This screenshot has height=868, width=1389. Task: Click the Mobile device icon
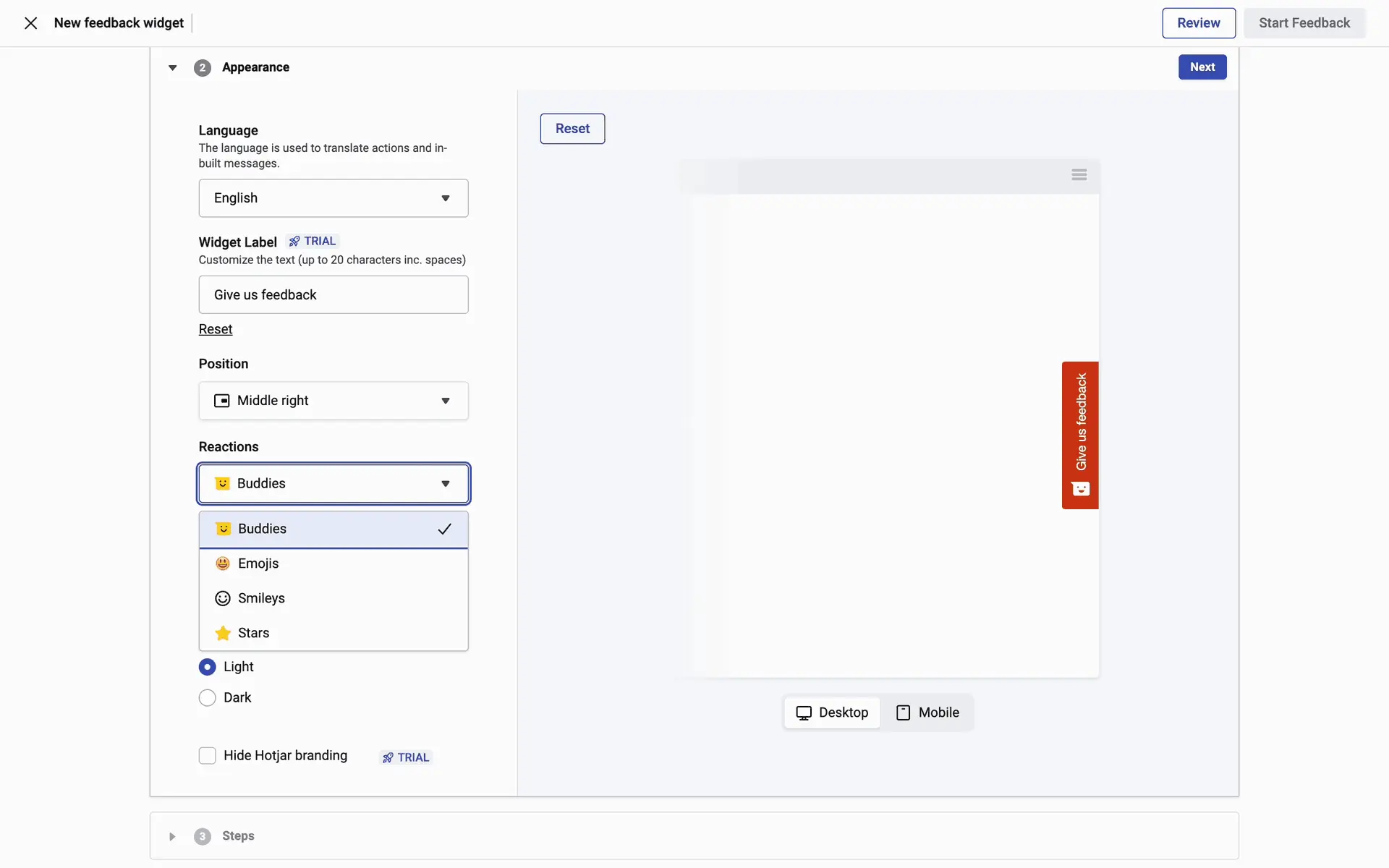click(903, 713)
